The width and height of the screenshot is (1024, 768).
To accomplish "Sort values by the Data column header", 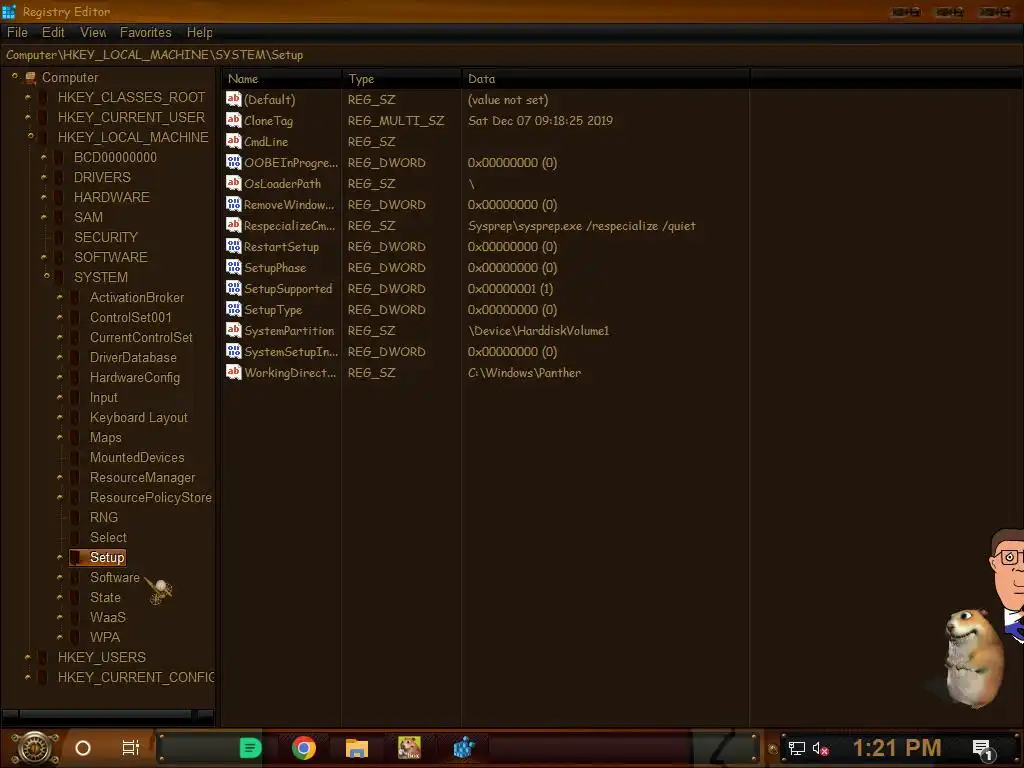I will tap(605, 78).
